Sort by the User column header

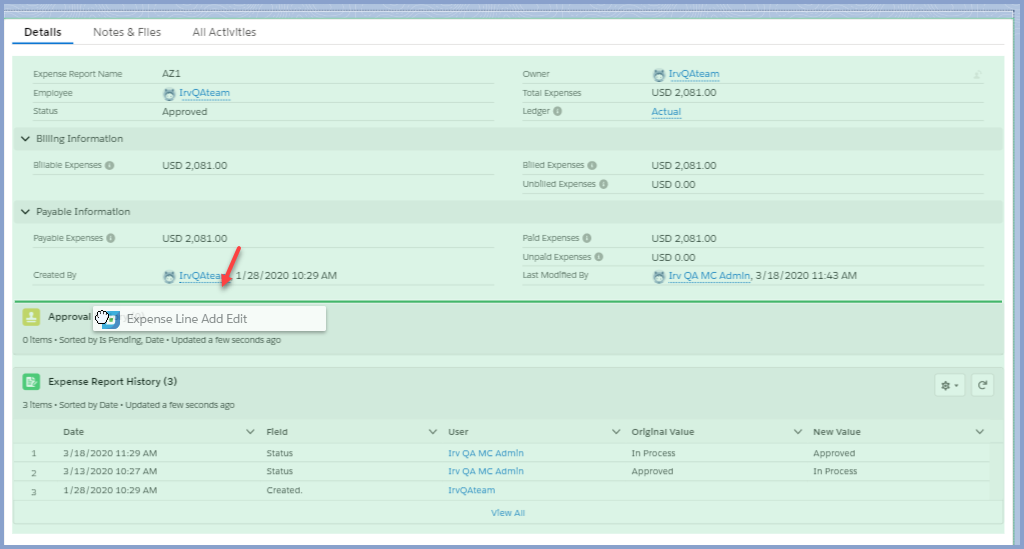coord(458,431)
